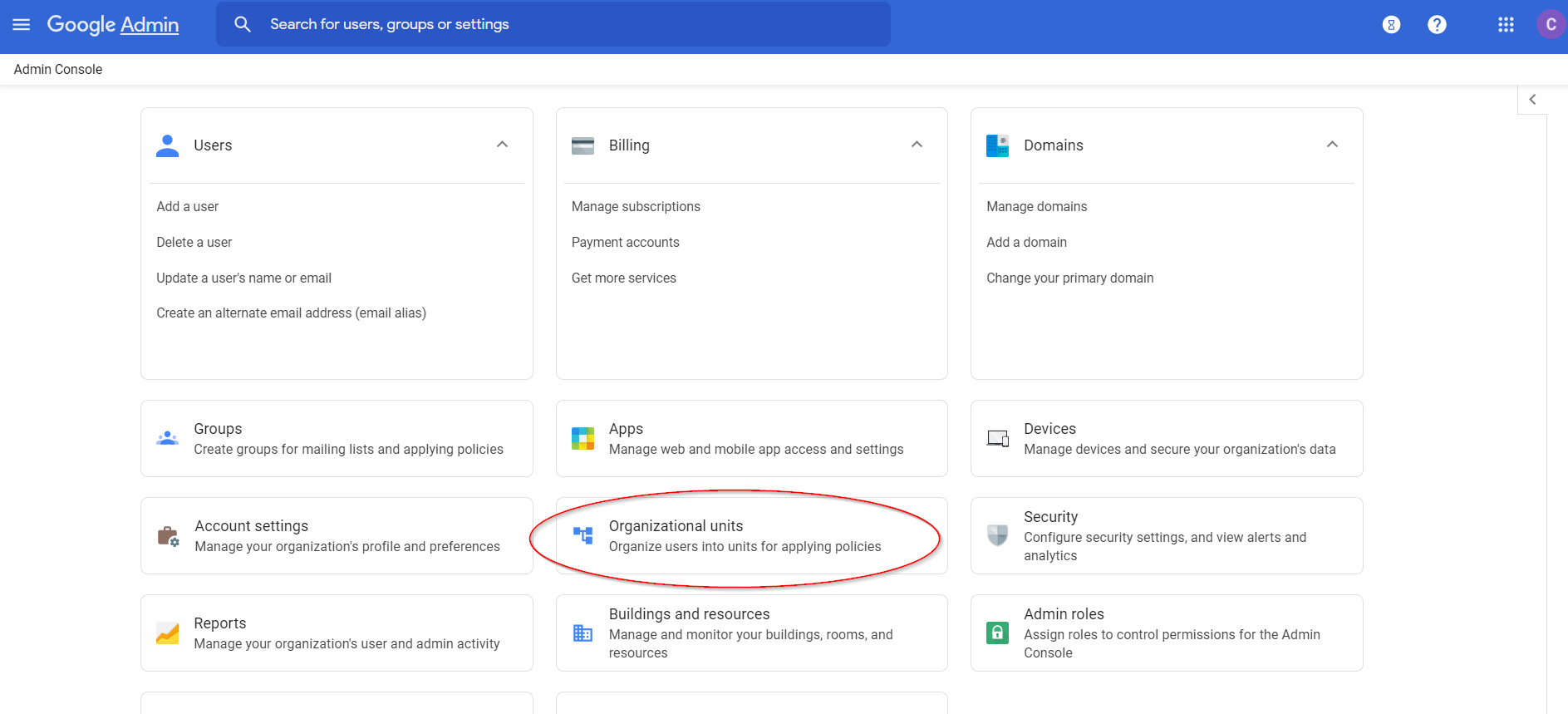This screenshot has height=714, width=1568.
Task: Click the Admin roles lock icon
Action: click(997, 633)
